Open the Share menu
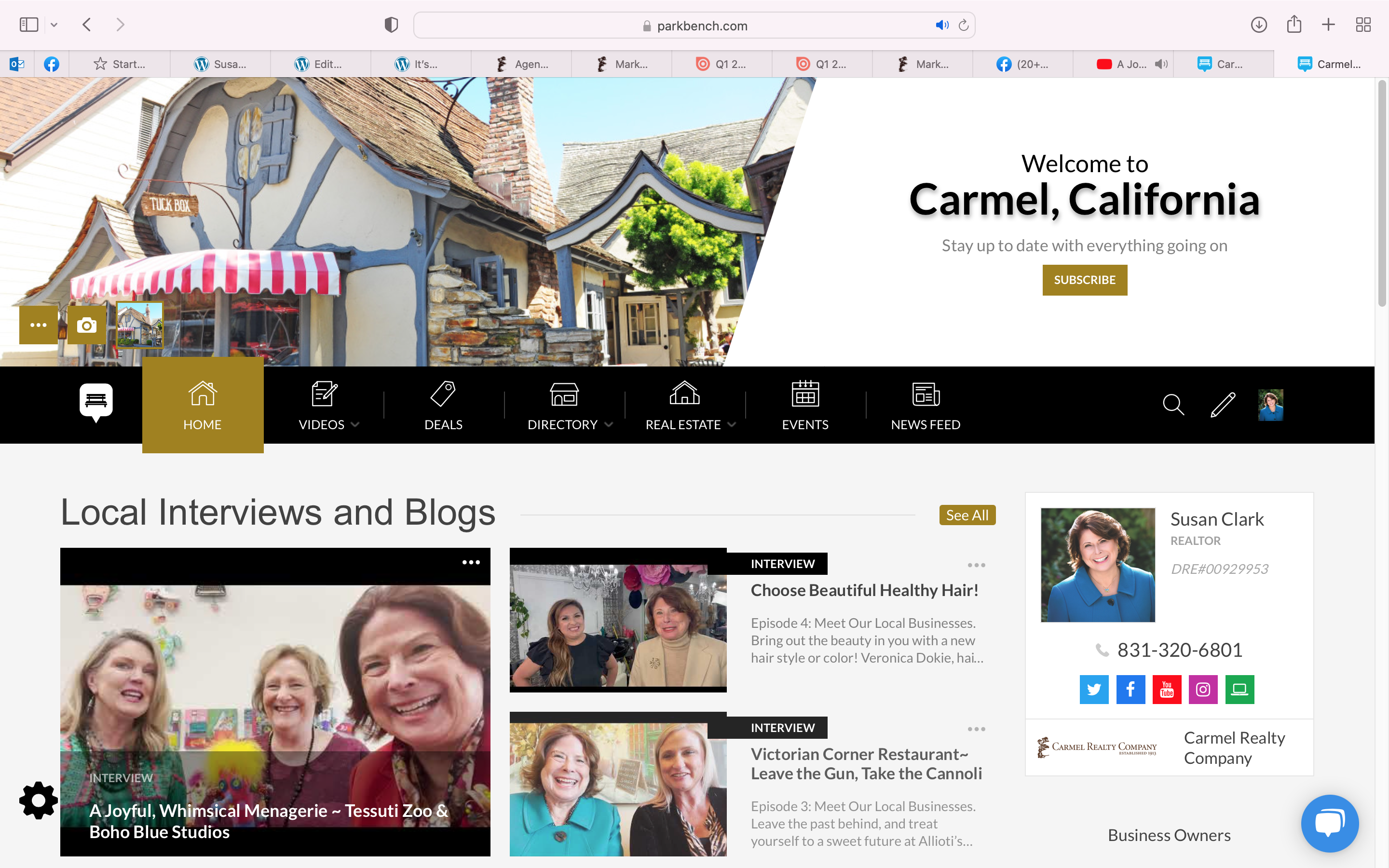The height and width of the screenshot is (868, 1389). pyautogui.click(x=1294, y=24)
